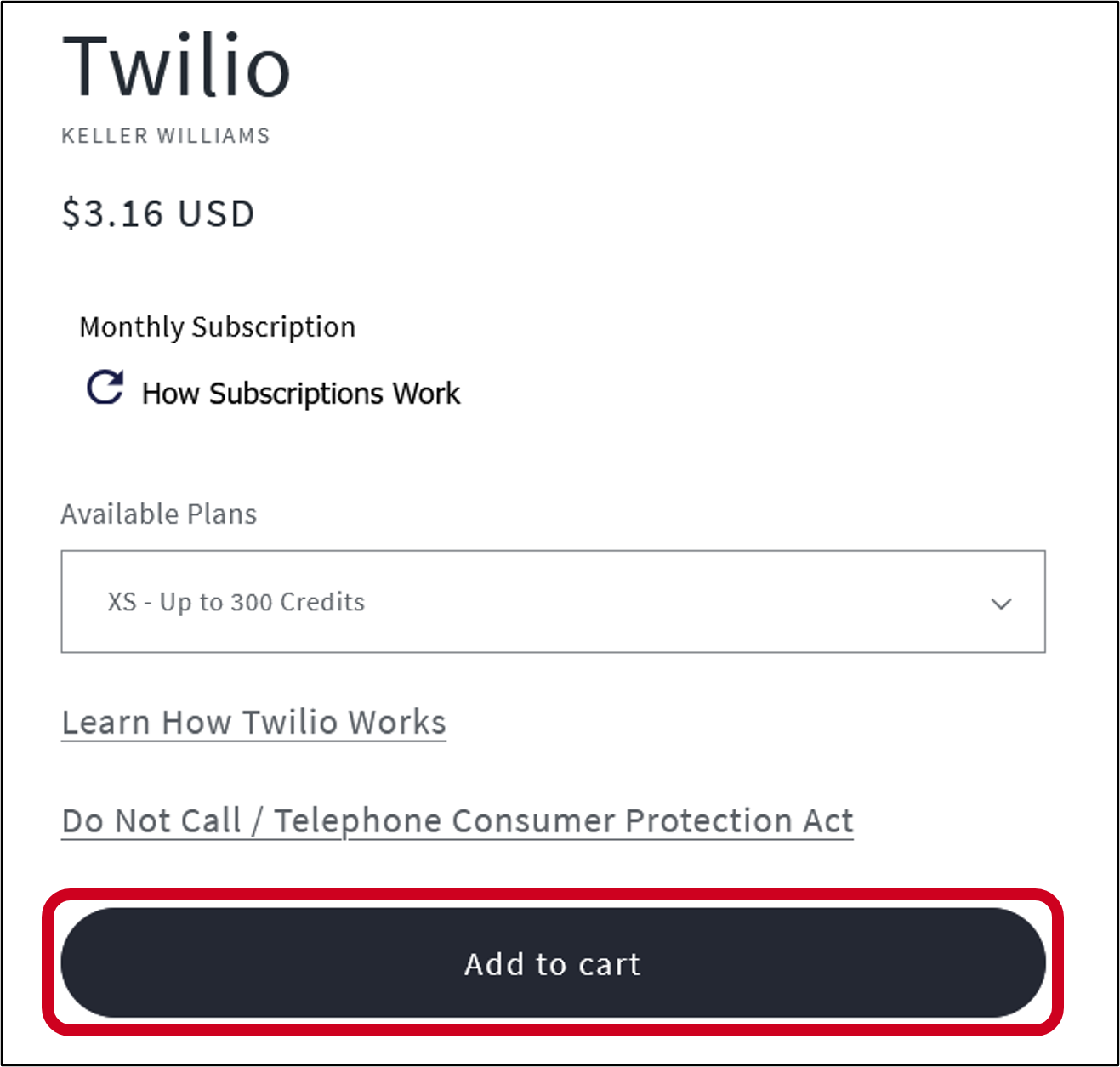Image resolution: width=1120 pixels, height=1067 pixels.
Task: Add the Twilio subscription to cart
Action: (552, 963)
